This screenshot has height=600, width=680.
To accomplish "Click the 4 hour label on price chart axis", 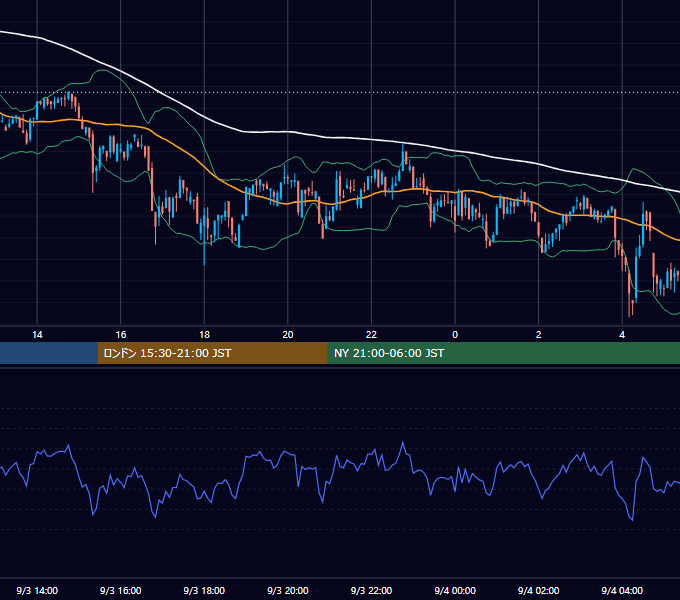I will coord(622,335).
